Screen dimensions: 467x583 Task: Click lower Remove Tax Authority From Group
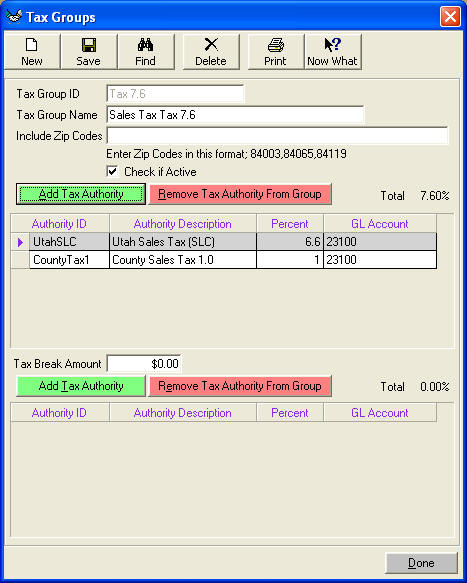coord(240,386)
